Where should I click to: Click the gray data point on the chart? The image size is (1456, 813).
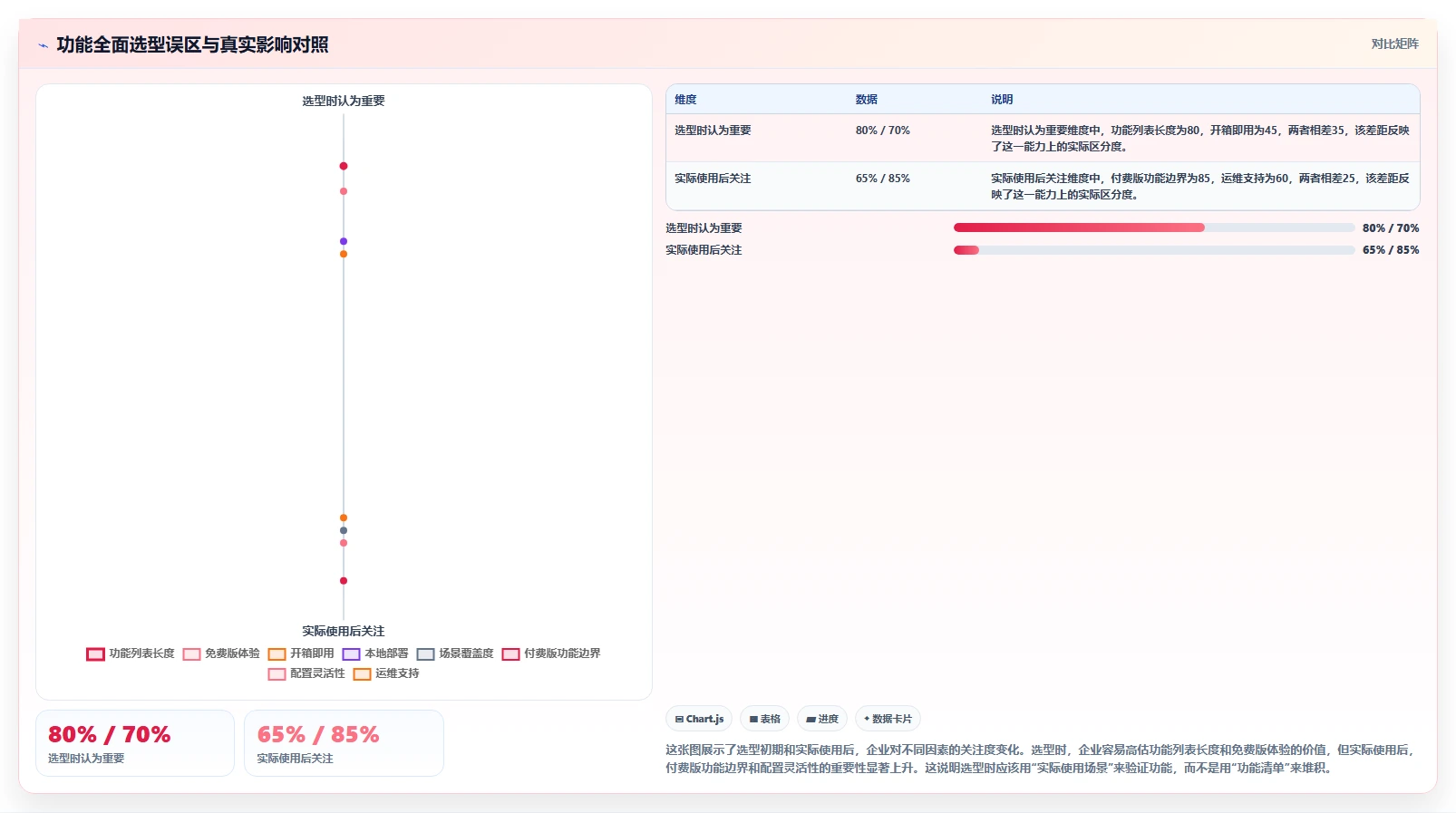[344, 530]
